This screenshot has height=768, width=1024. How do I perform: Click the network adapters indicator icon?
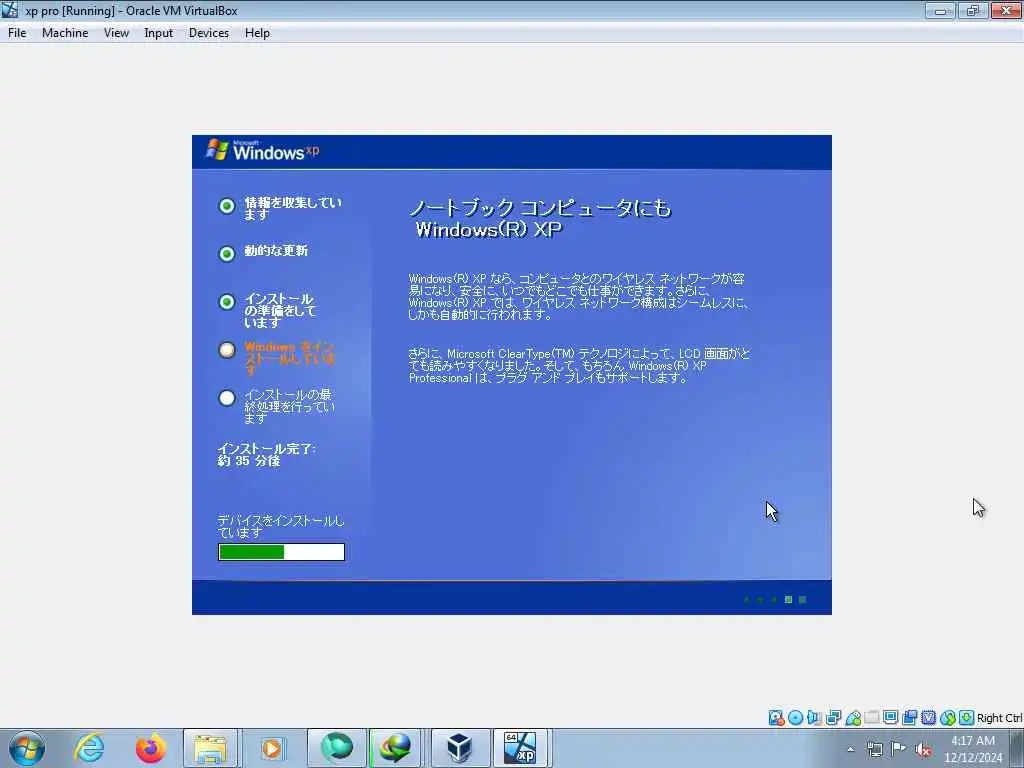tap(833, 718)
